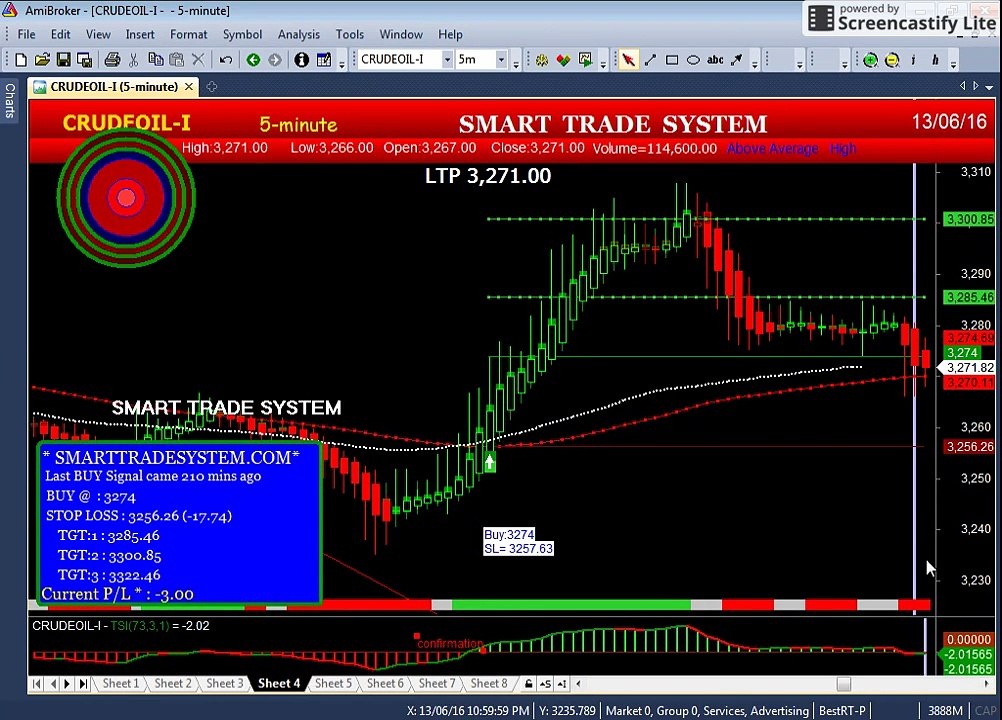Select the red arrow pointer tool
1002x720 pixels.
(x=628, y=60)
